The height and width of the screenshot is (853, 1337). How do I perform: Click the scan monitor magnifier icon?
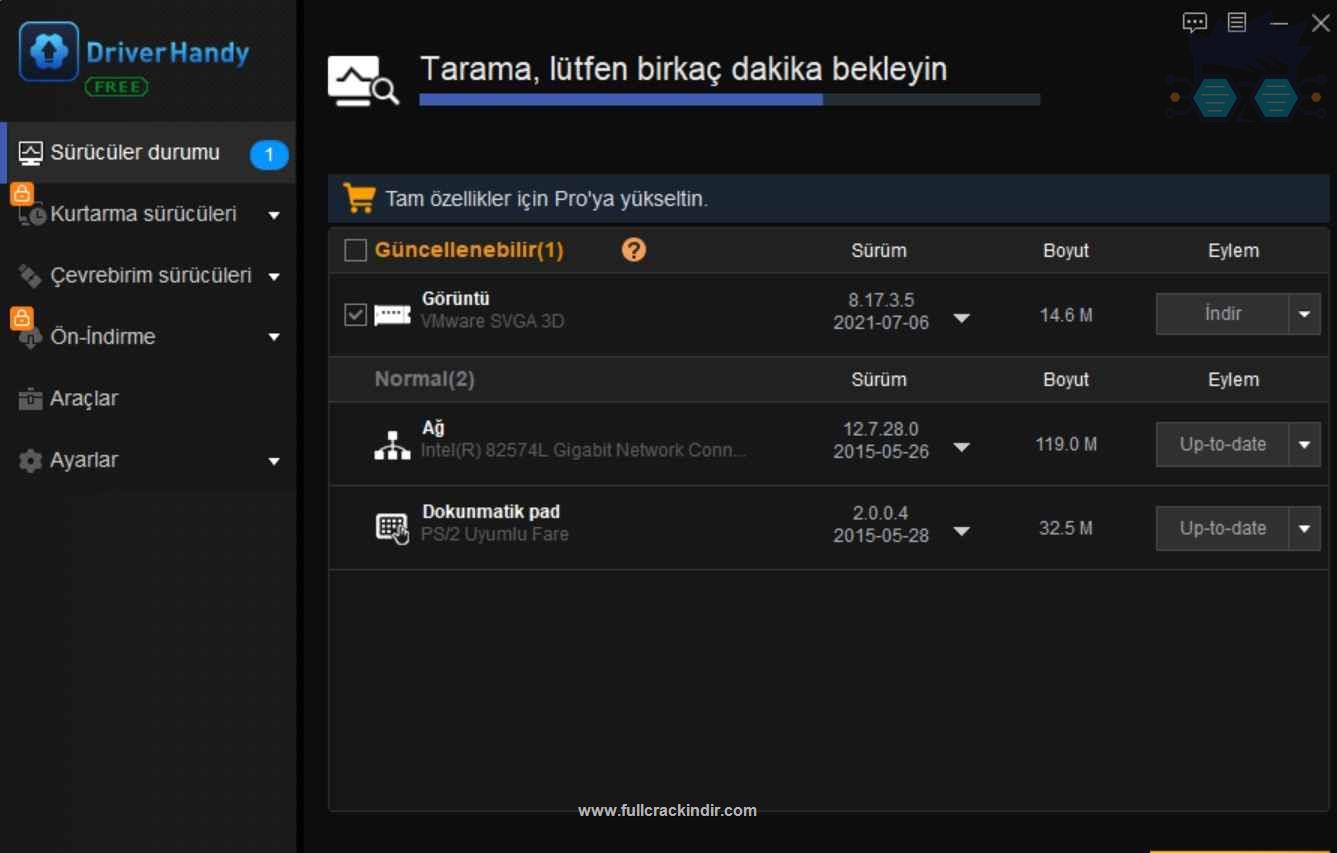363,82
